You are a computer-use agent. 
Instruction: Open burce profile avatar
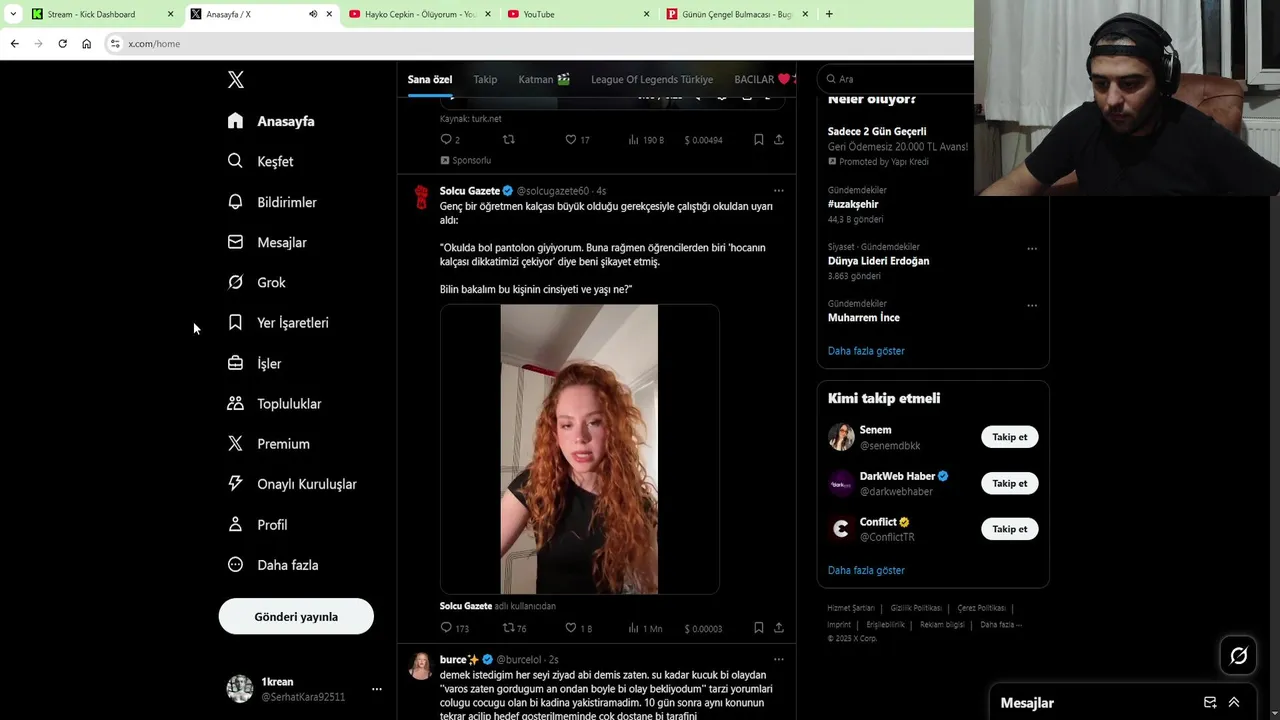pyautogui.click(x=421, y=666)
